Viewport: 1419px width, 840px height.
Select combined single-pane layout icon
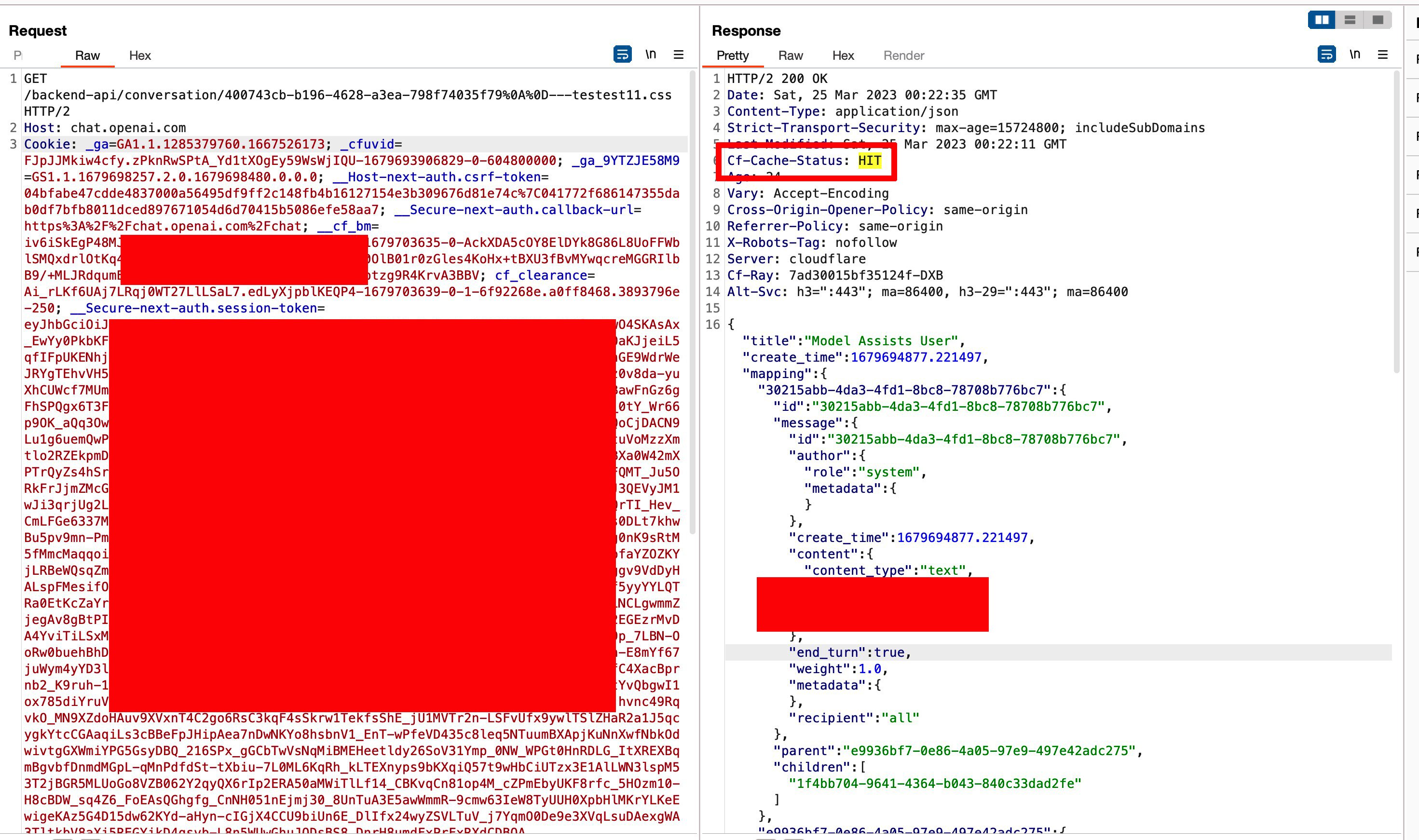(x=1378, y=20)
